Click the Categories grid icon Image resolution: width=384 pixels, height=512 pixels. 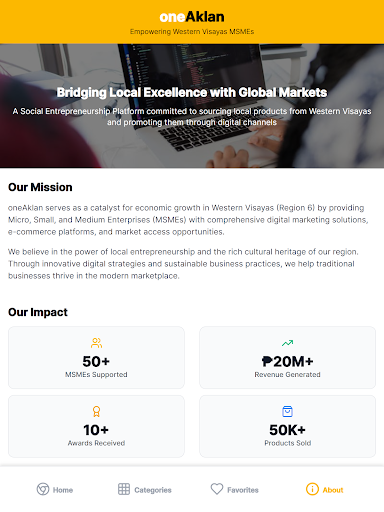[x=124, y=489]
